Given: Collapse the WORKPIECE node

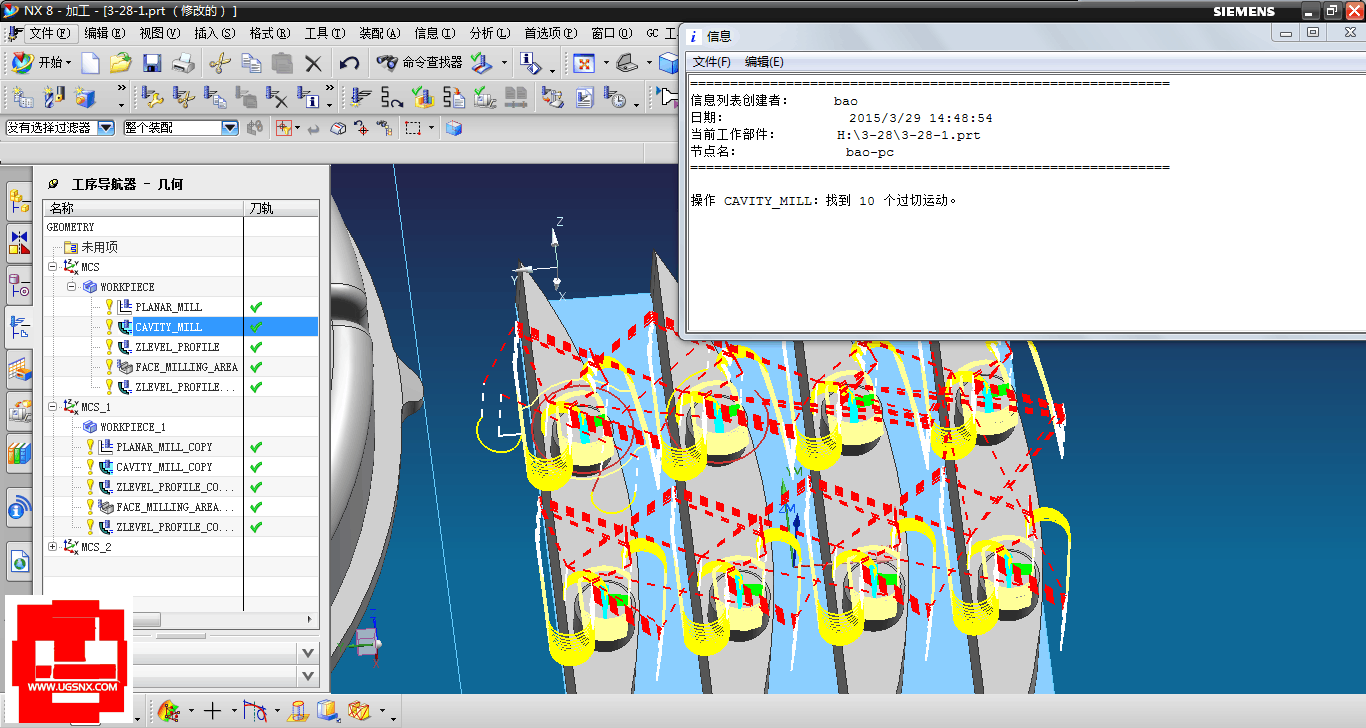Looking at the screenshot, I should [x=72, y=287].
